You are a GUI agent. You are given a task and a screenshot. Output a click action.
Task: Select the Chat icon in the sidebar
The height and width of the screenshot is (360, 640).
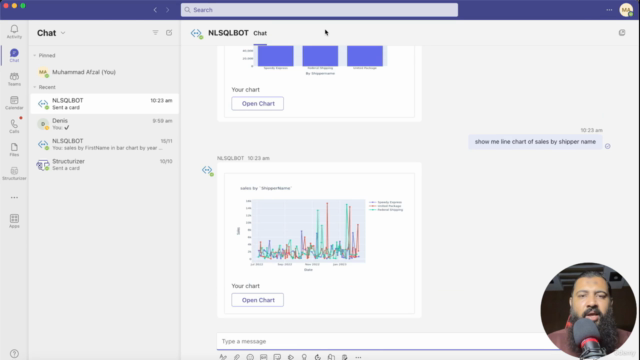coord(14,55)
